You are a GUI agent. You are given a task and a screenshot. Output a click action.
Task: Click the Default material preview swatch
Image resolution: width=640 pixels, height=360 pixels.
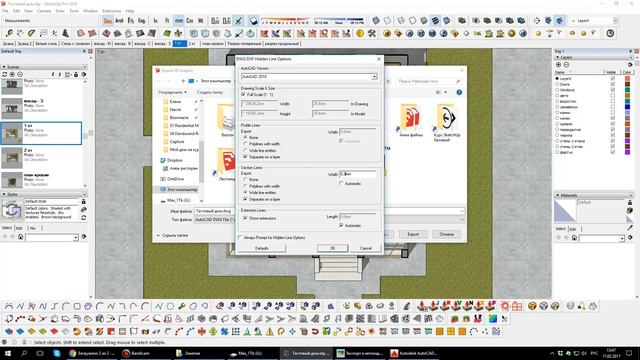565,211
